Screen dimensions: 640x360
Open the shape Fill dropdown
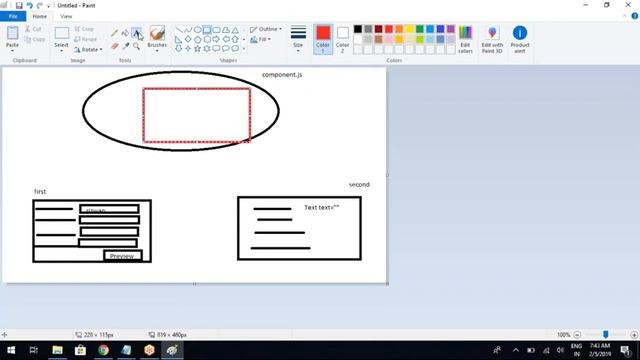260,40
